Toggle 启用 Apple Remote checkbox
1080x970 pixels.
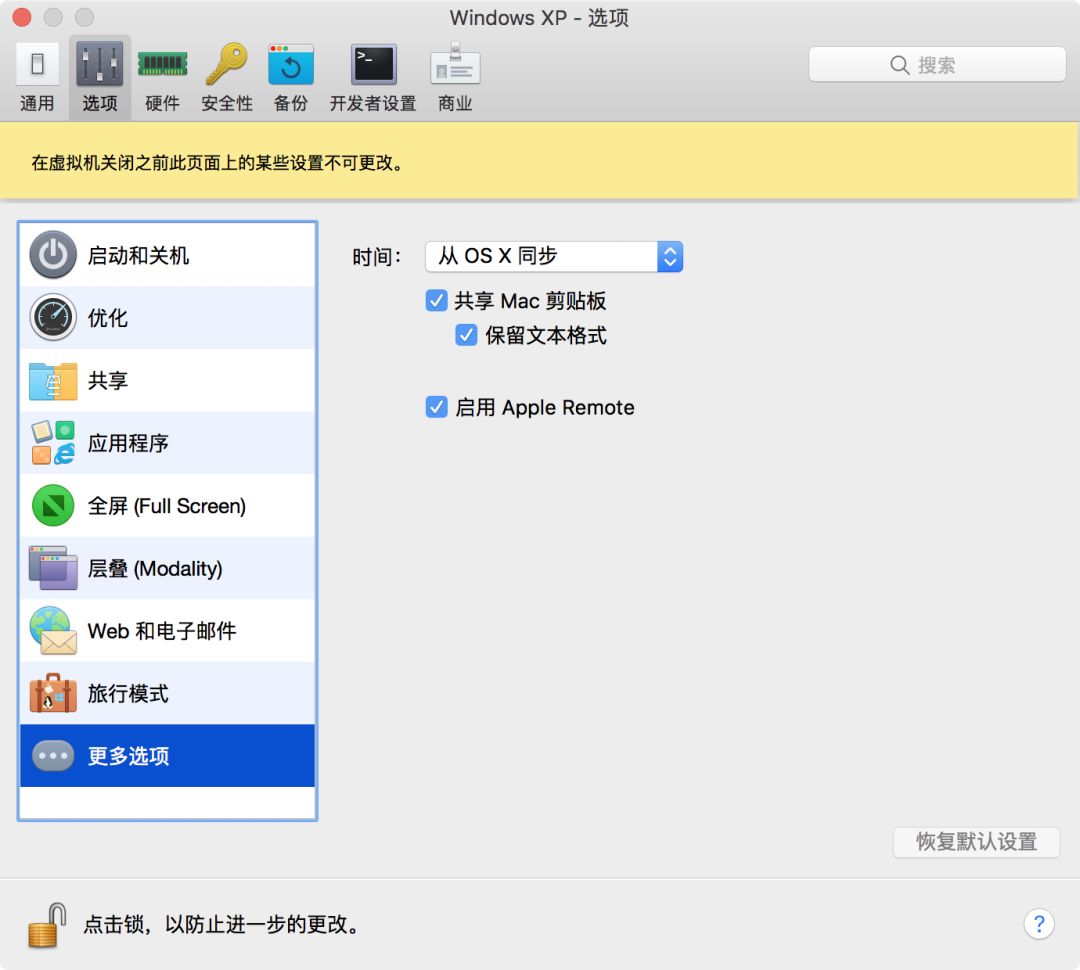(x=436, y=407)
